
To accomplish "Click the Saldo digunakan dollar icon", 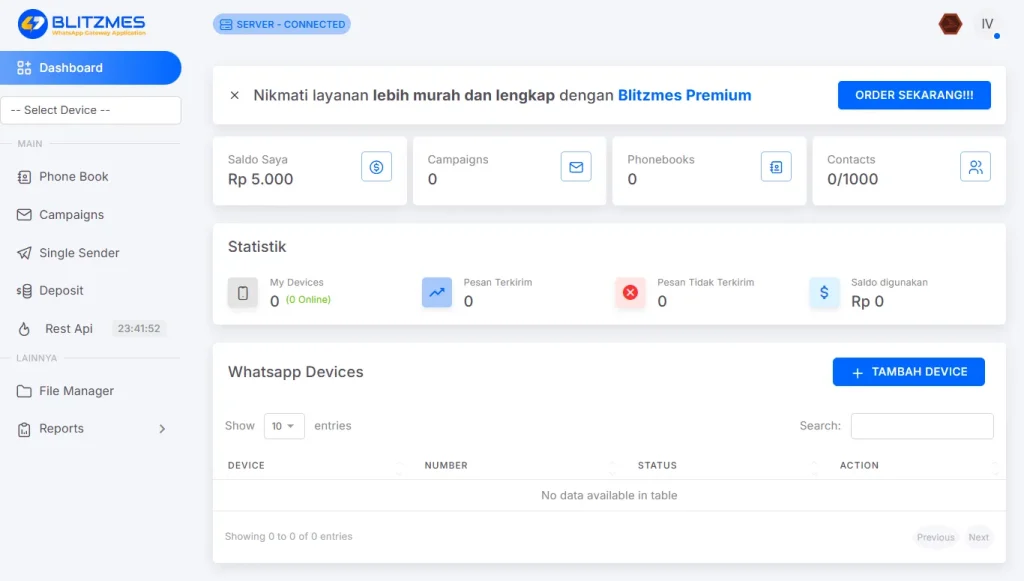I will click(824, 292).
